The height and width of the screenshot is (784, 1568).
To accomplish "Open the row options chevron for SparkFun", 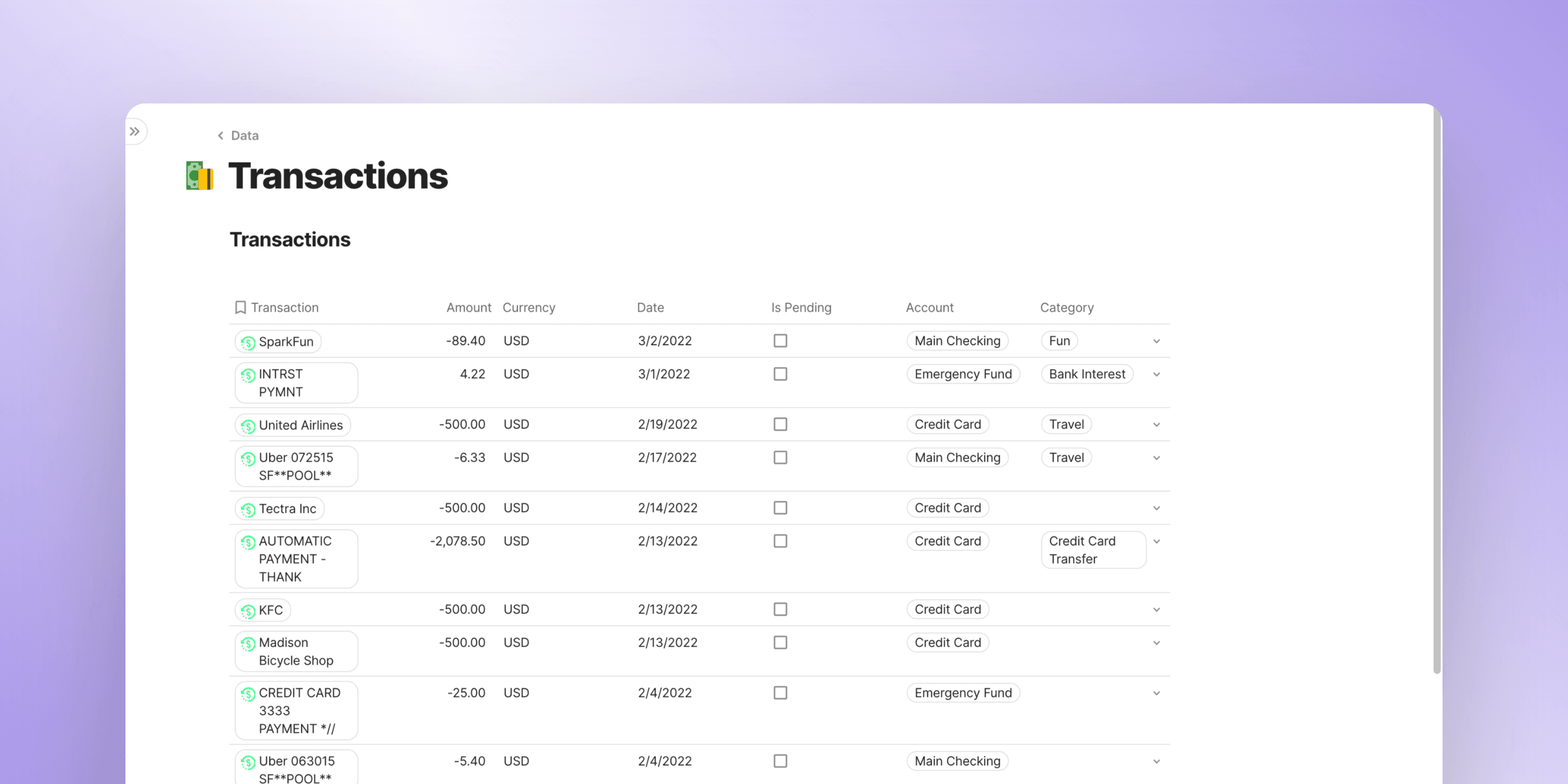I will click(x=1156, y=341).
